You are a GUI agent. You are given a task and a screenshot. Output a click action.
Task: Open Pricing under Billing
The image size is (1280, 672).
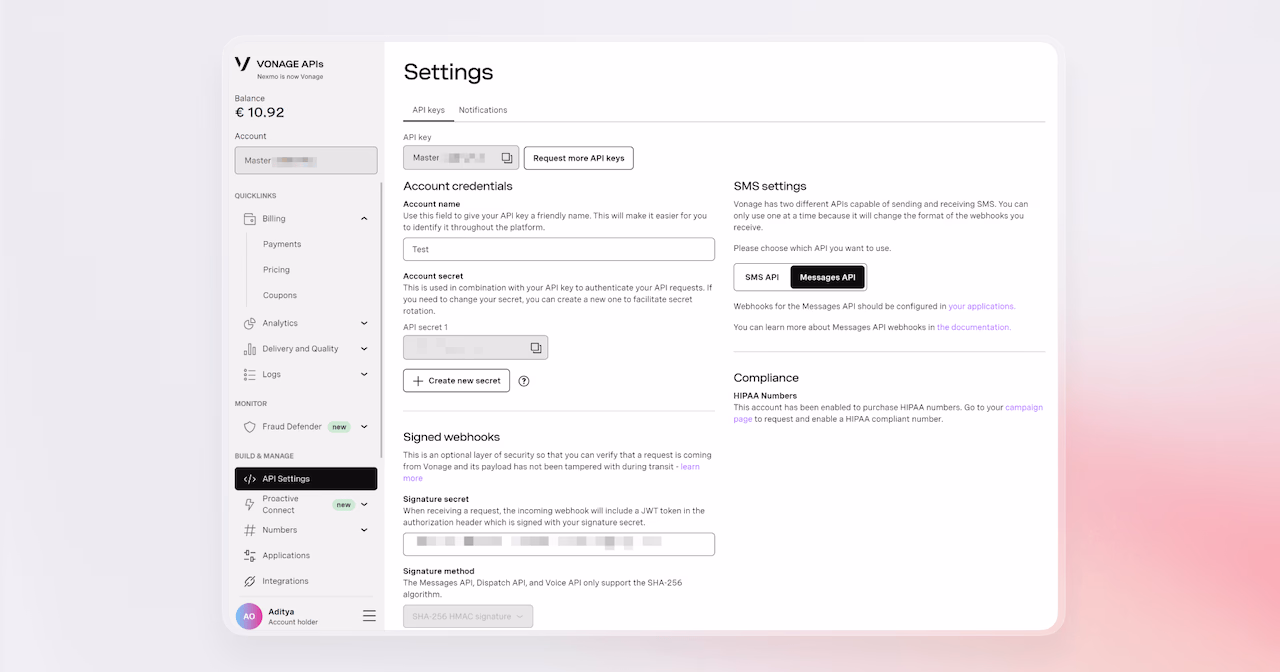[276, 270]
